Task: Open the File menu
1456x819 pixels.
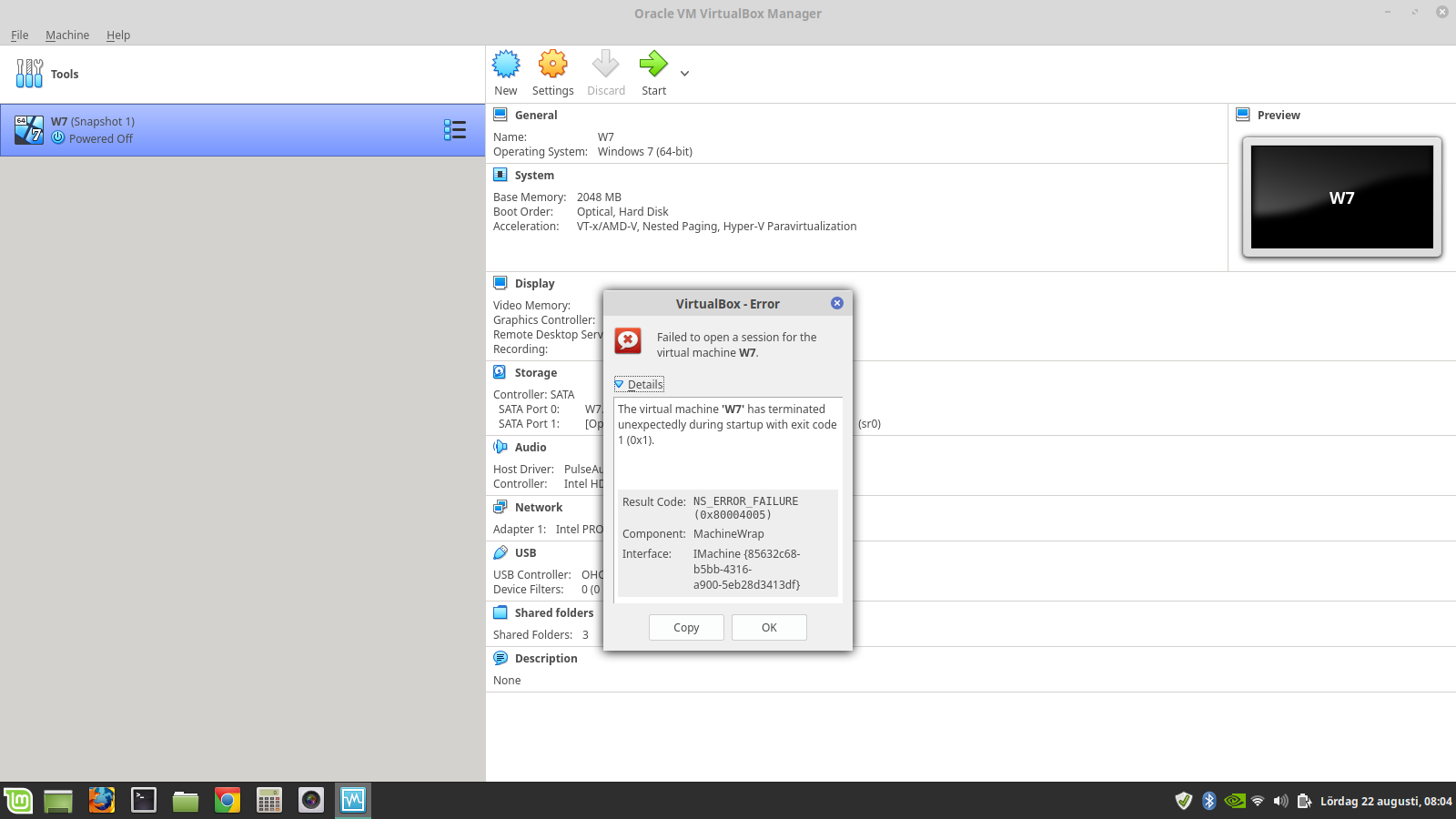Action: click(20, 35)
